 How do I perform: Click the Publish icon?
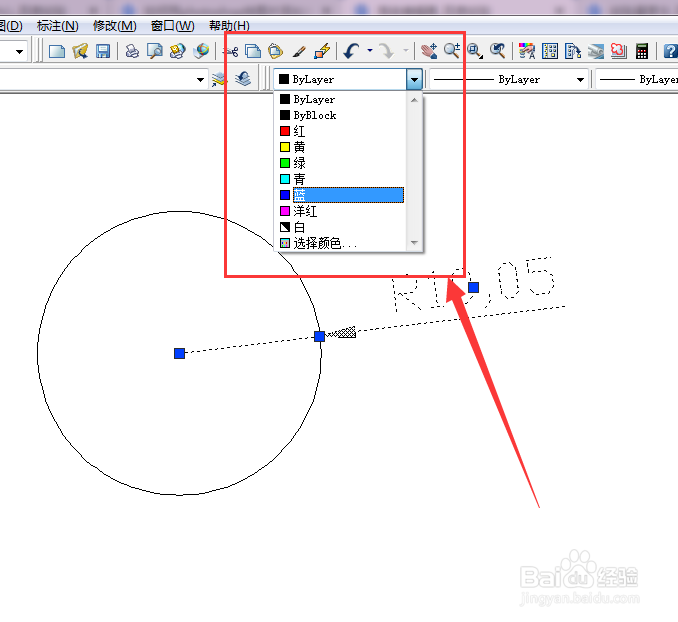tap(177, 51)
